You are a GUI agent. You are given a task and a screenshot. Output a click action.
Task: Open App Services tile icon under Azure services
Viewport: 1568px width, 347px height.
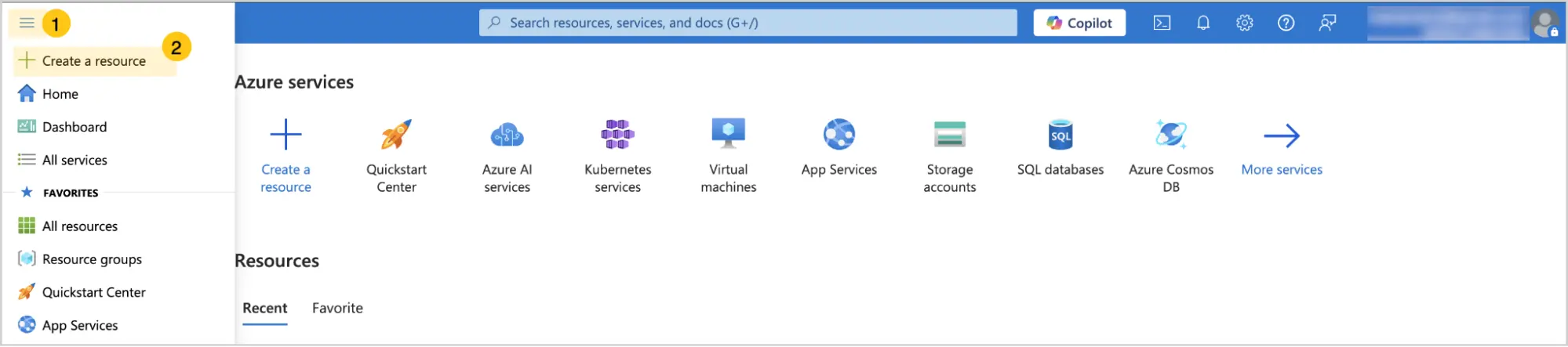[x=839, y=134]
